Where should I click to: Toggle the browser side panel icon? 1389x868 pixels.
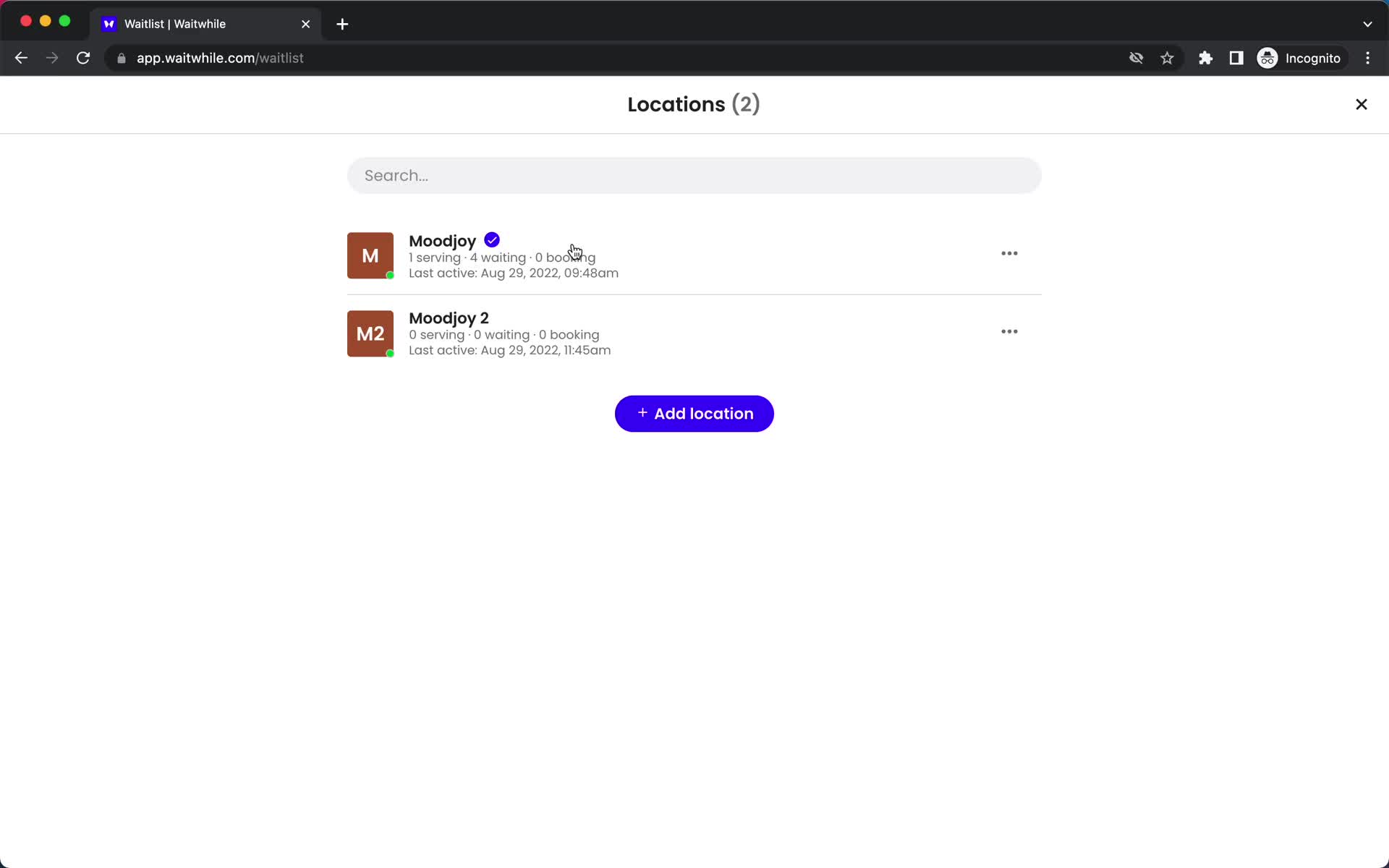point(1236,58)
